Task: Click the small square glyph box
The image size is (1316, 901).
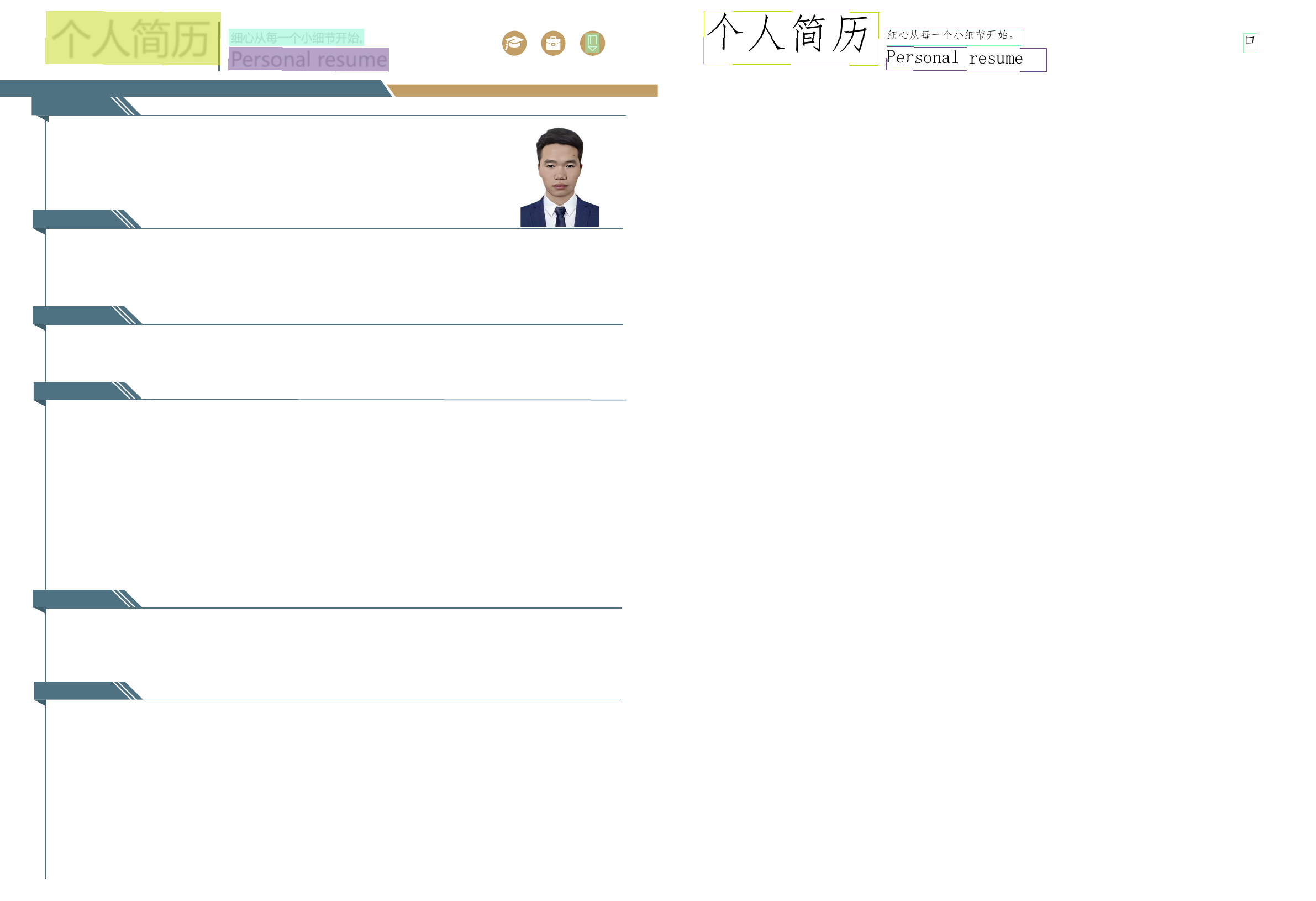Action: tap(1250, 43)
